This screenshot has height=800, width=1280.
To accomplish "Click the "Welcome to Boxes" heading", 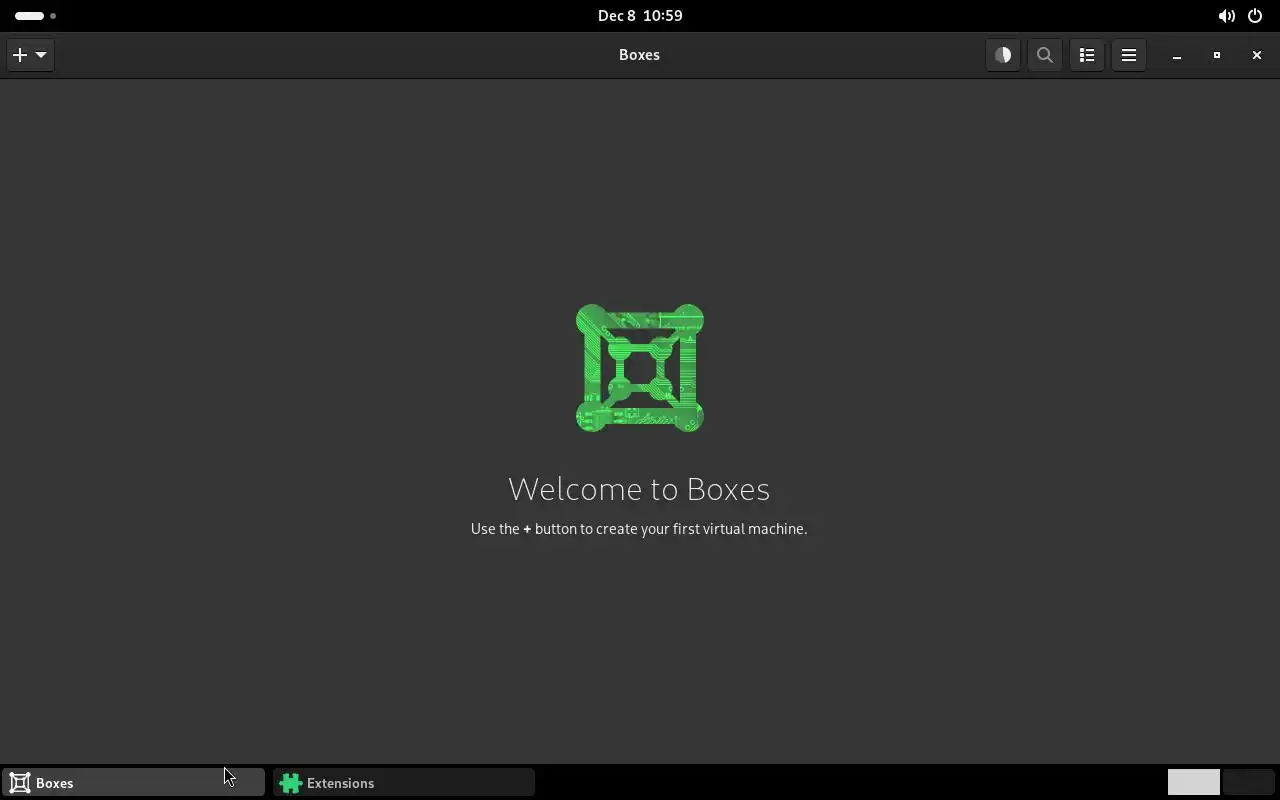I will 639,489.
